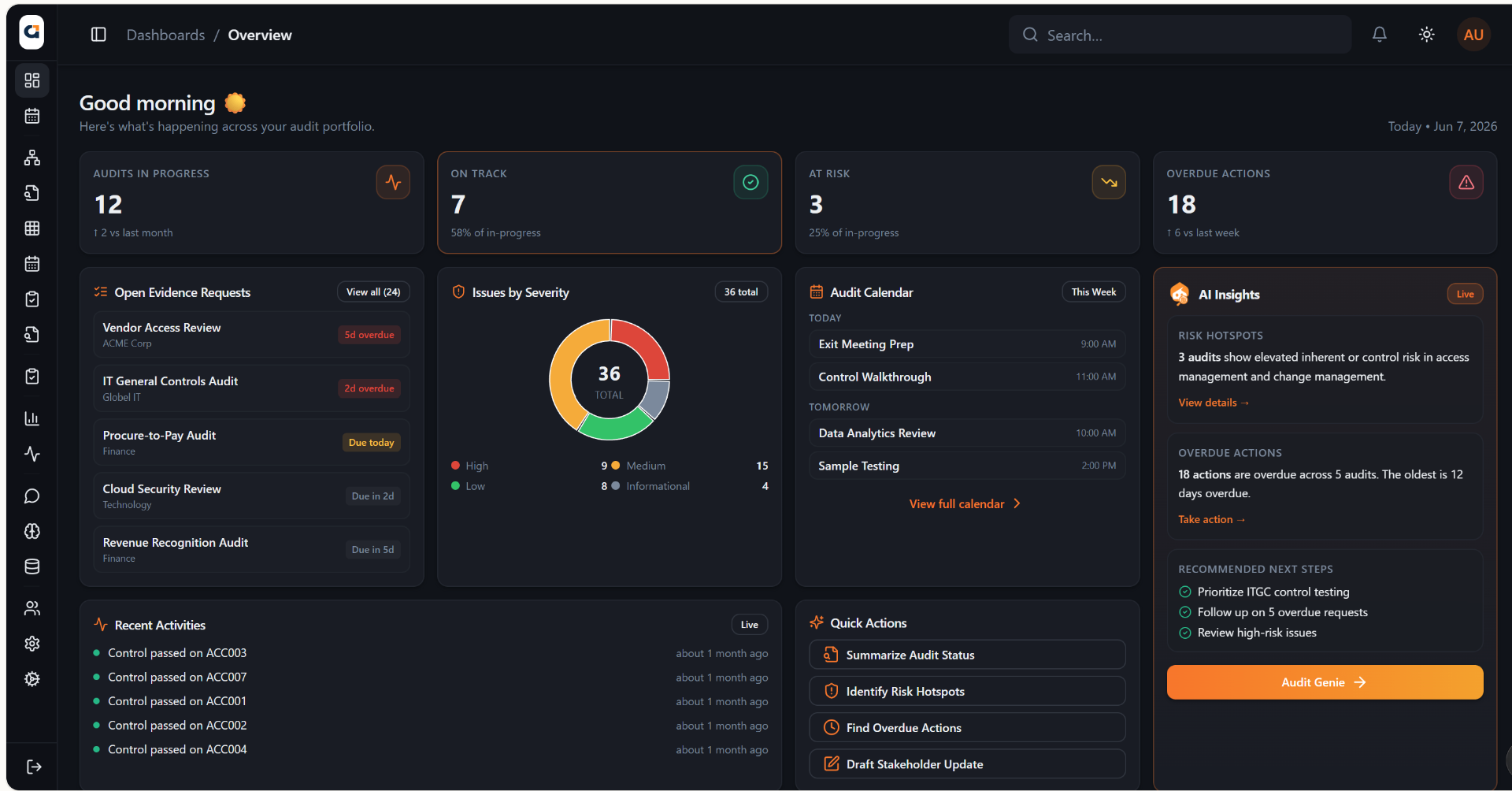
Task: Open the Control Walkthrough event
Action: 967,377
